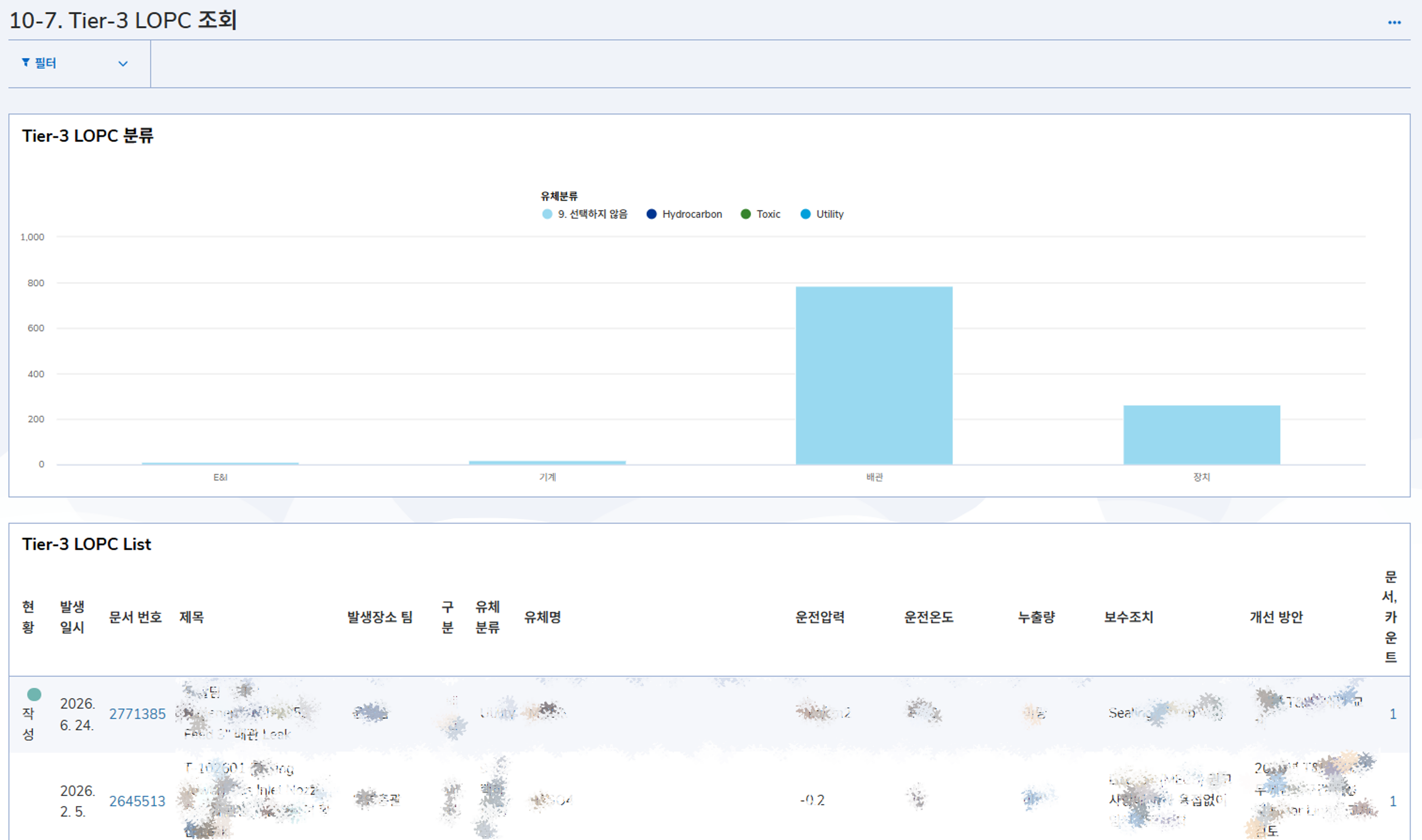Sort by the 문서 번호 column header

click(135, 617)
